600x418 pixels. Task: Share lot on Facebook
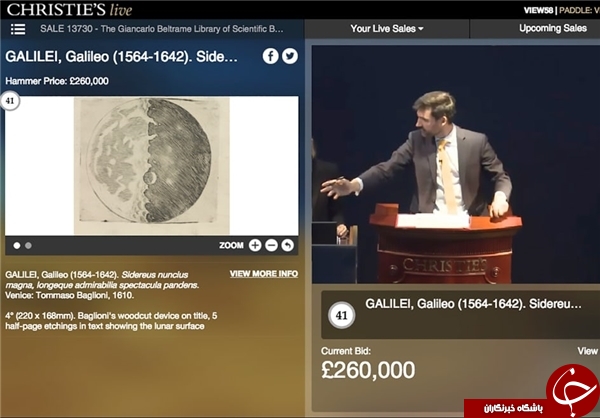[271, 56]
